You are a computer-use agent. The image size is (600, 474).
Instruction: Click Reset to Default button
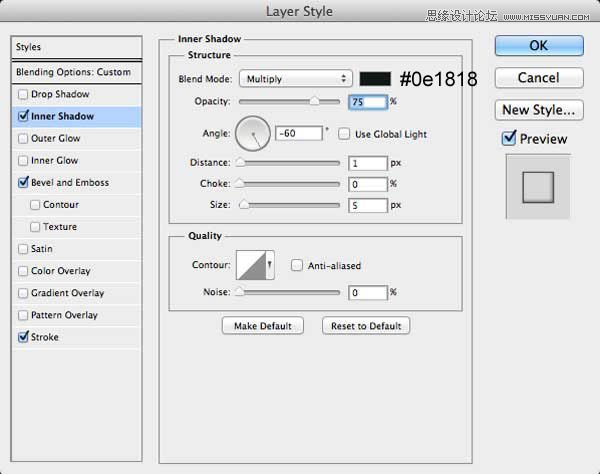tap(366, 326)
